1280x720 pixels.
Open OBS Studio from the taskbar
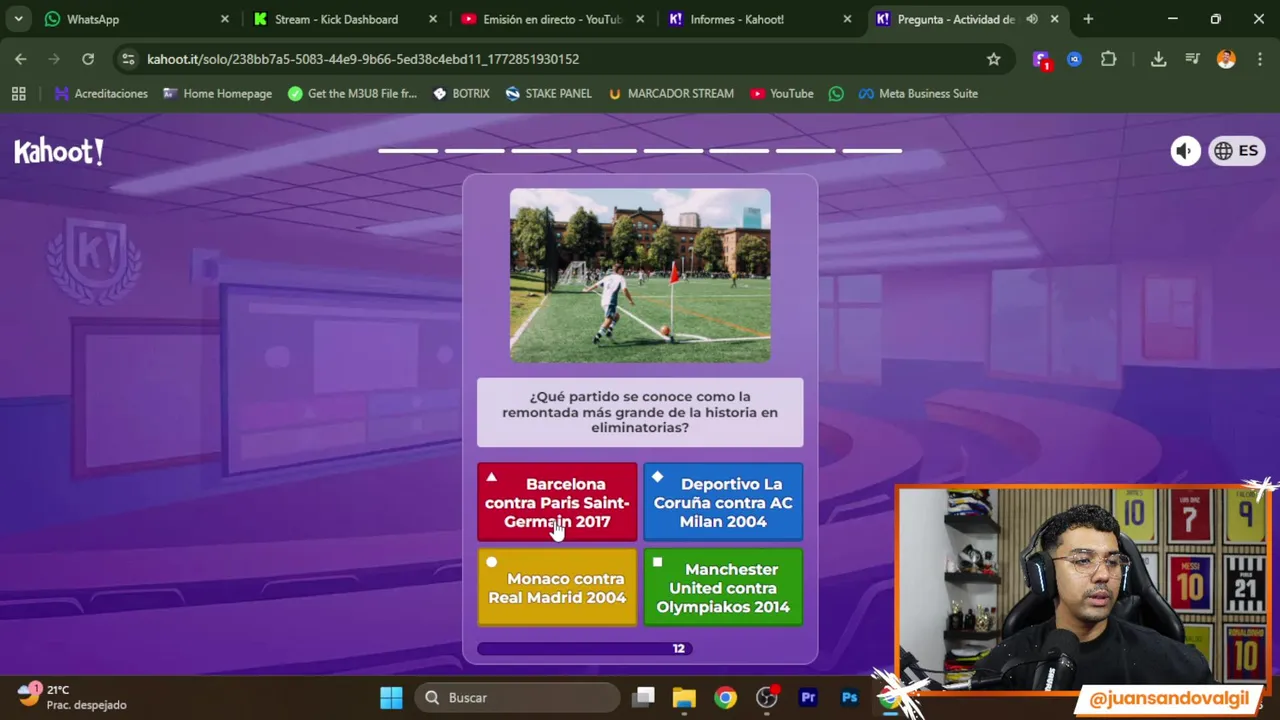767,697
